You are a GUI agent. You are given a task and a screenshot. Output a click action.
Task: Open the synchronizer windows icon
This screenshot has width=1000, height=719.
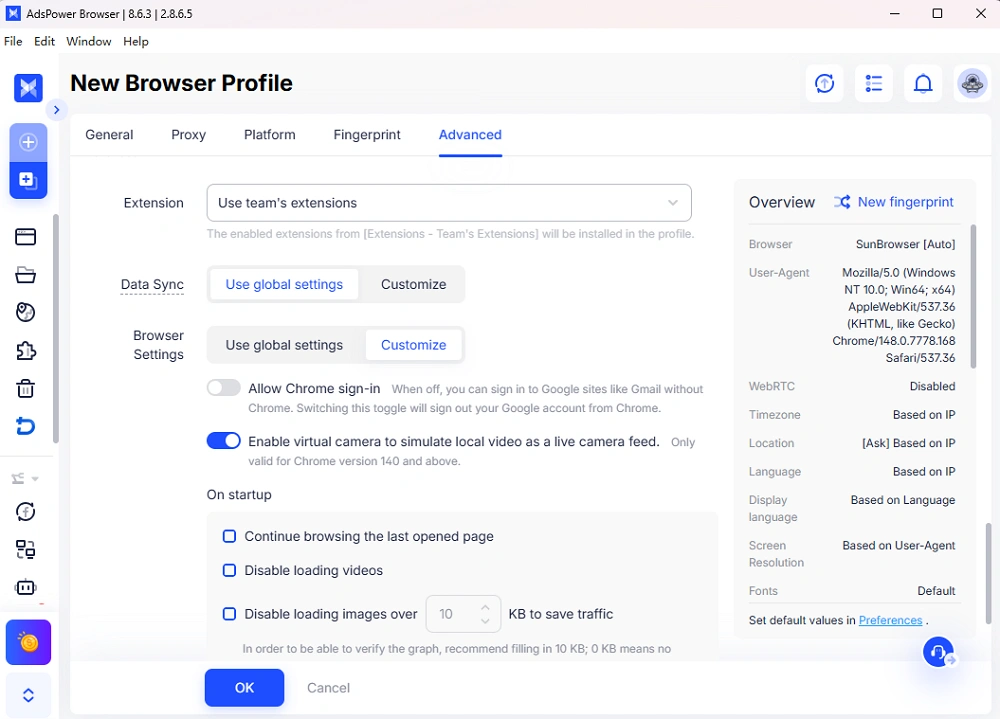coord(26,549)
